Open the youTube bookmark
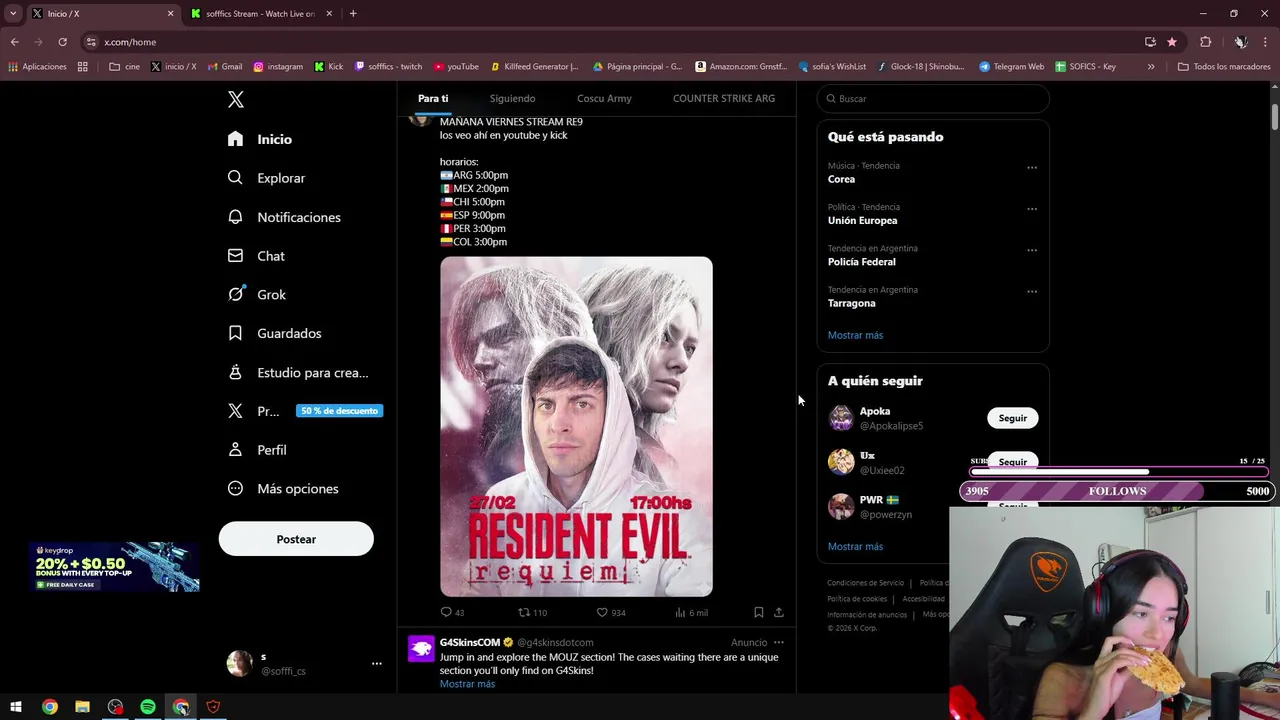1280x720 pixels. pyautogui.click(x=456, y=67)
